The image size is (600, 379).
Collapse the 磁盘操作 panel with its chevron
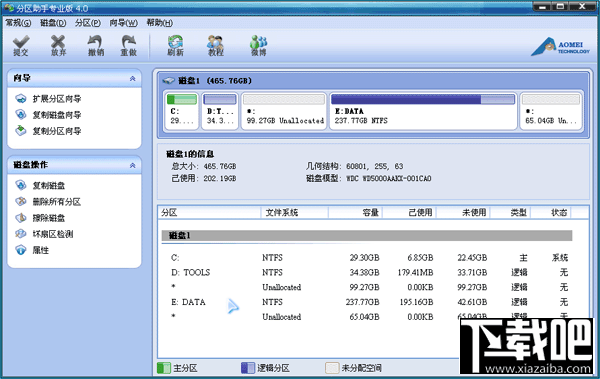[x=132, y=165]
